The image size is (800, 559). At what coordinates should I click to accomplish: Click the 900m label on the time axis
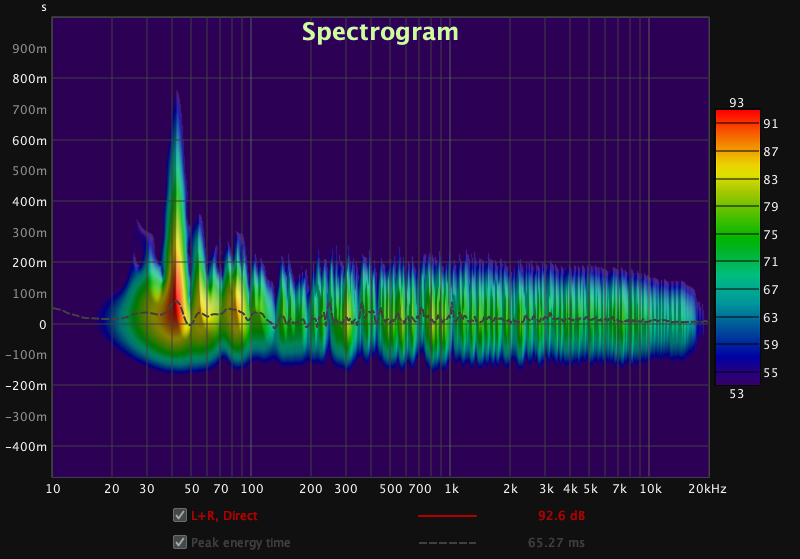pos(29,48)
